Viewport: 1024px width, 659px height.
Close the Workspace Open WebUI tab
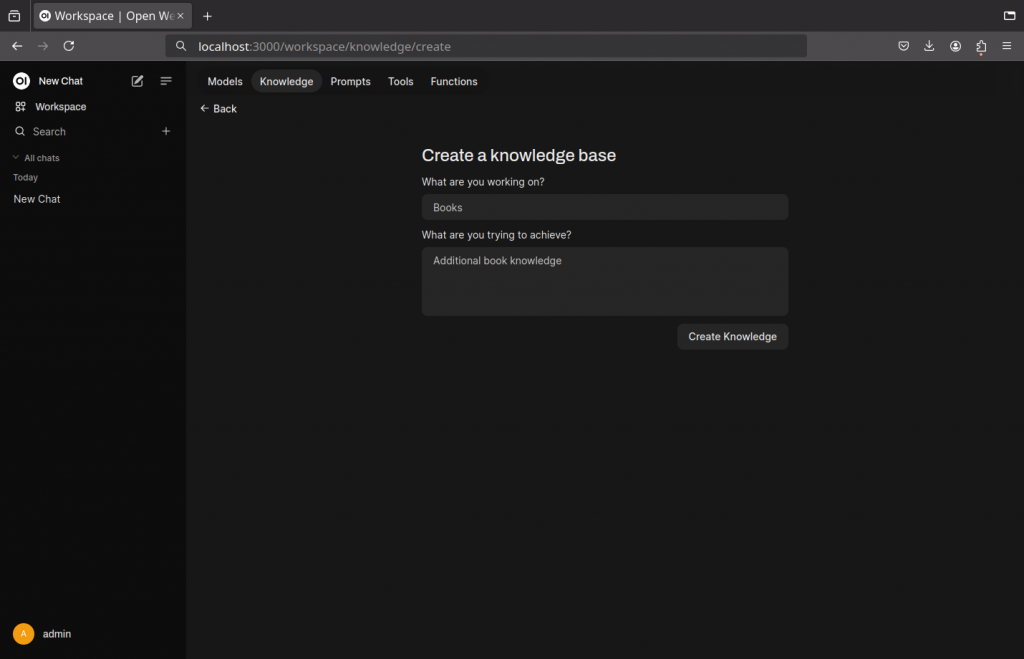click(180, 16)
